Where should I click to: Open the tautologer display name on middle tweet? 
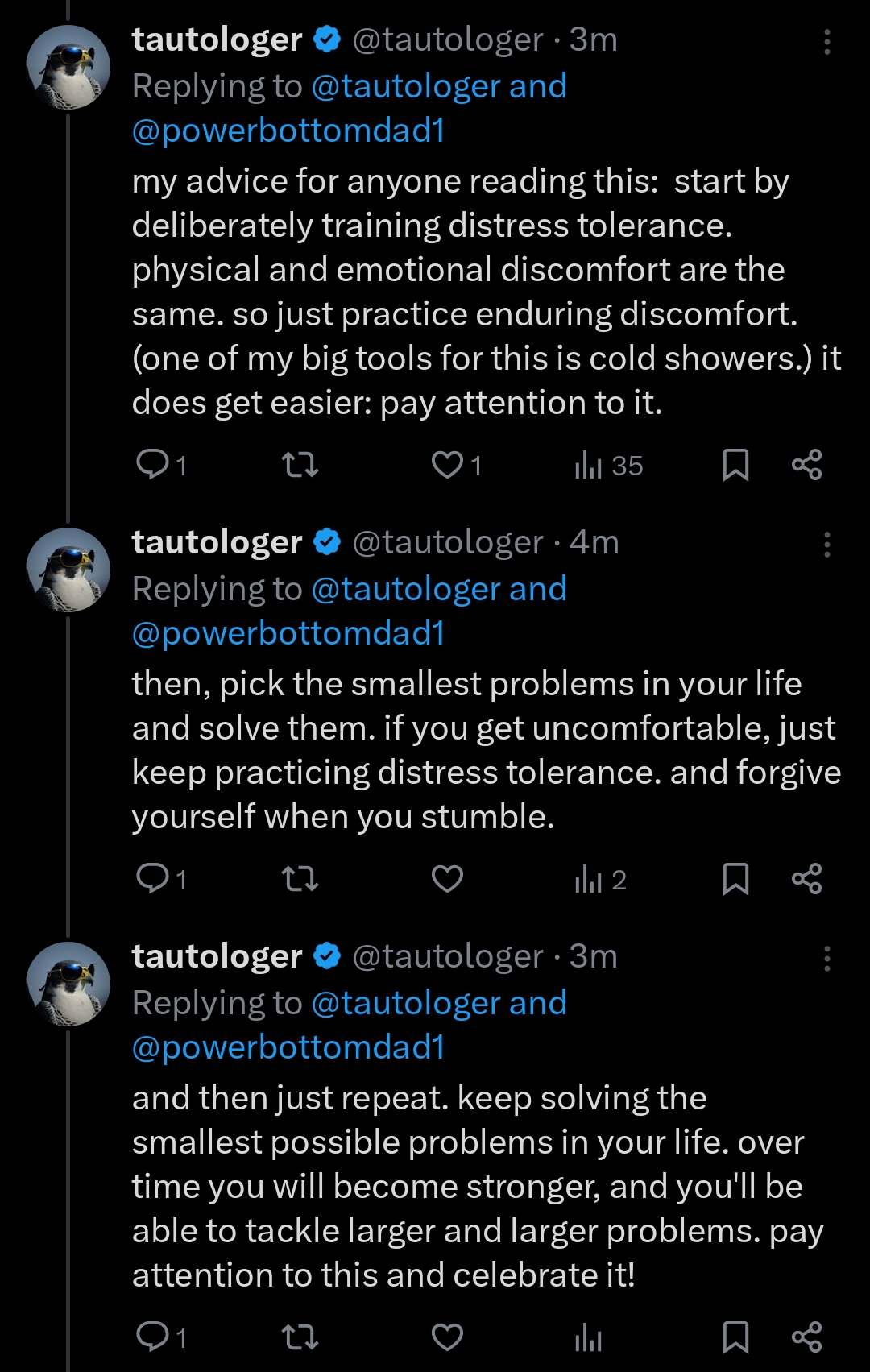pyautogui.click(x=217, y=542)
